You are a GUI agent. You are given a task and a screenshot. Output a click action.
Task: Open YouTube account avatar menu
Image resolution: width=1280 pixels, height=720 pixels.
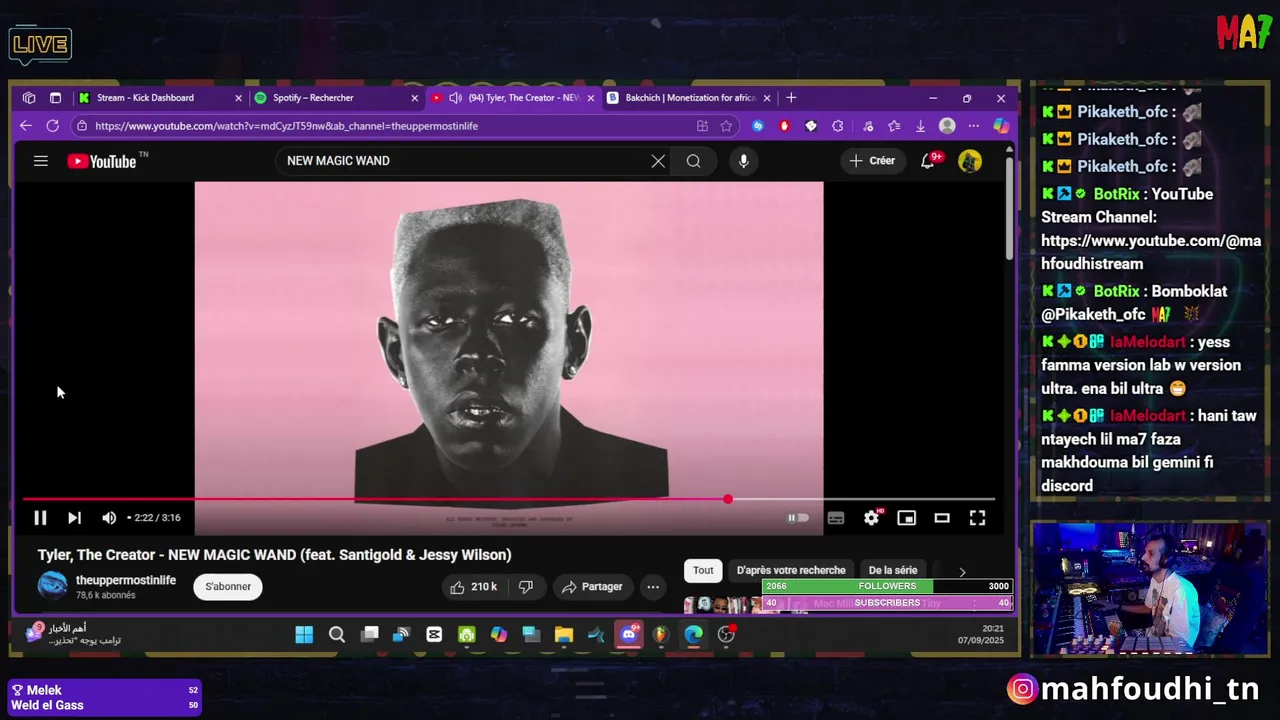click(970, 161)
